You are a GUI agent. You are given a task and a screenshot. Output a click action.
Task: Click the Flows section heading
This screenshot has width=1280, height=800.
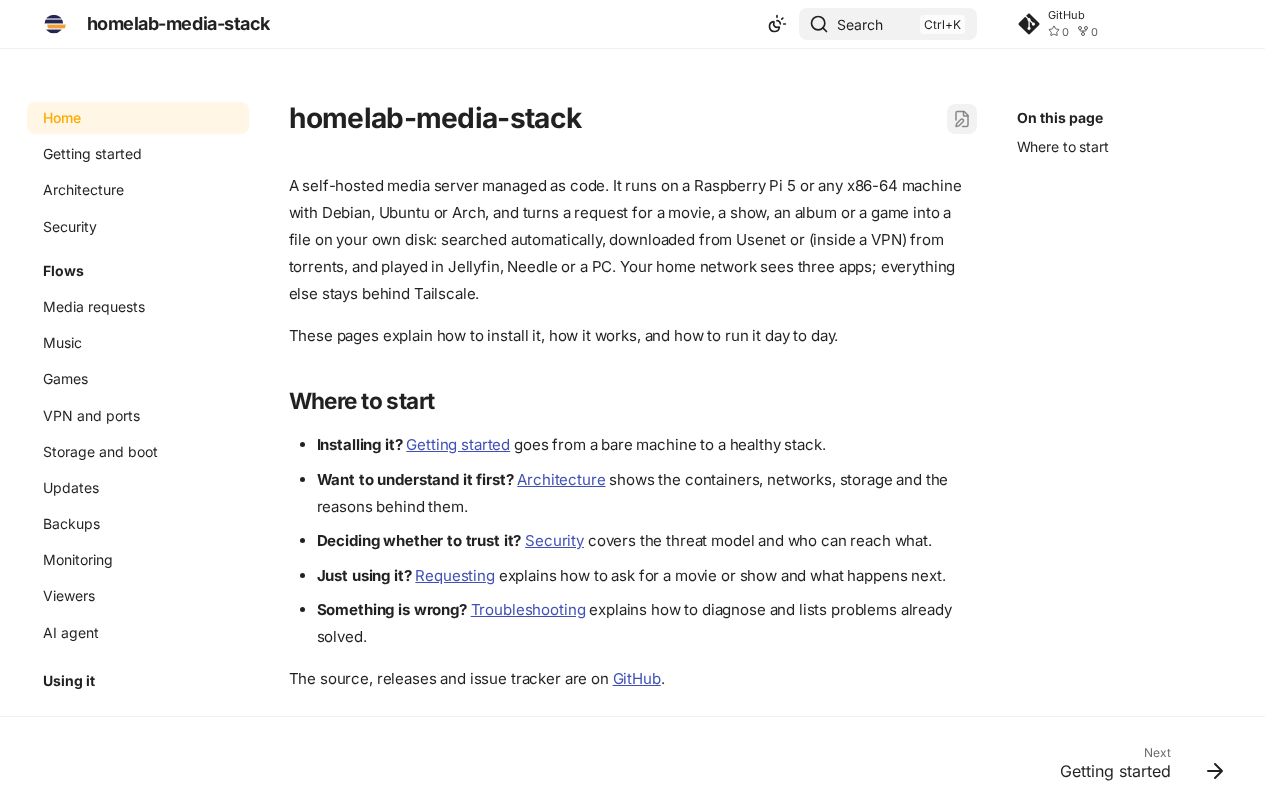pyautogui.click(x=63, y=271)
